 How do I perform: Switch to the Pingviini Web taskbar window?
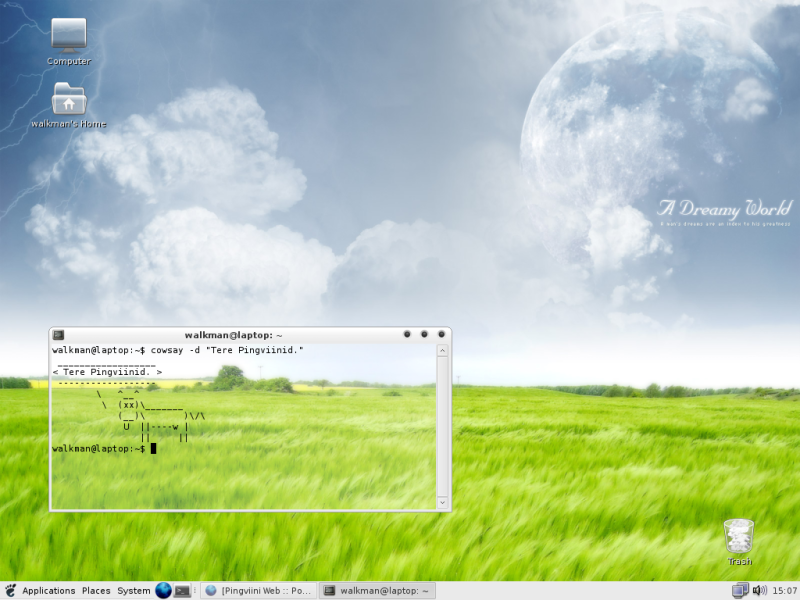pos(259,591)
